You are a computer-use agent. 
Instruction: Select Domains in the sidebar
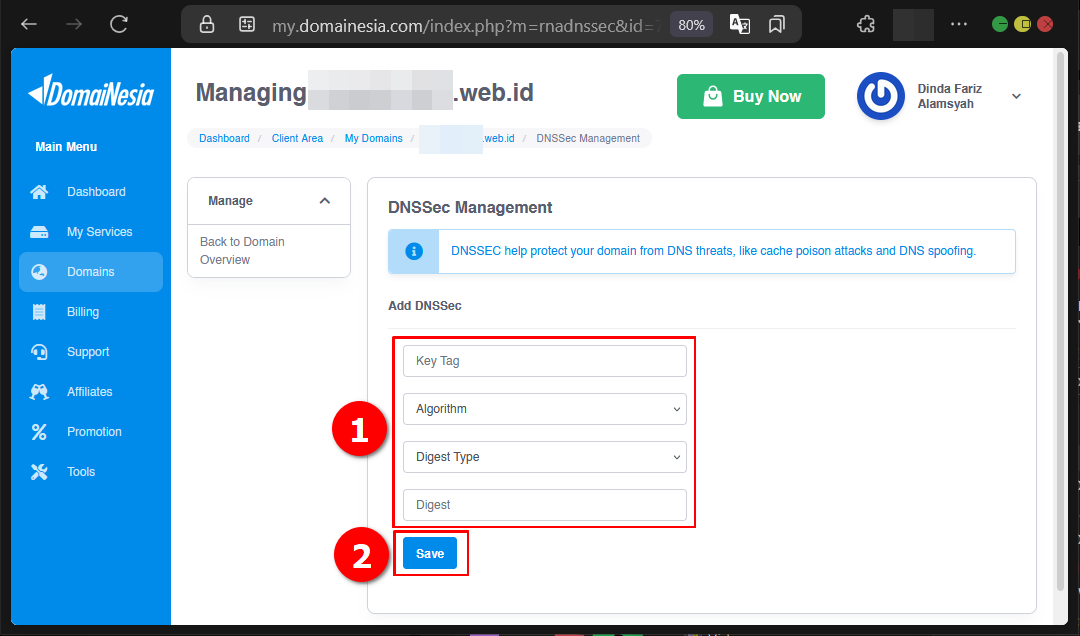click(91, 271)
